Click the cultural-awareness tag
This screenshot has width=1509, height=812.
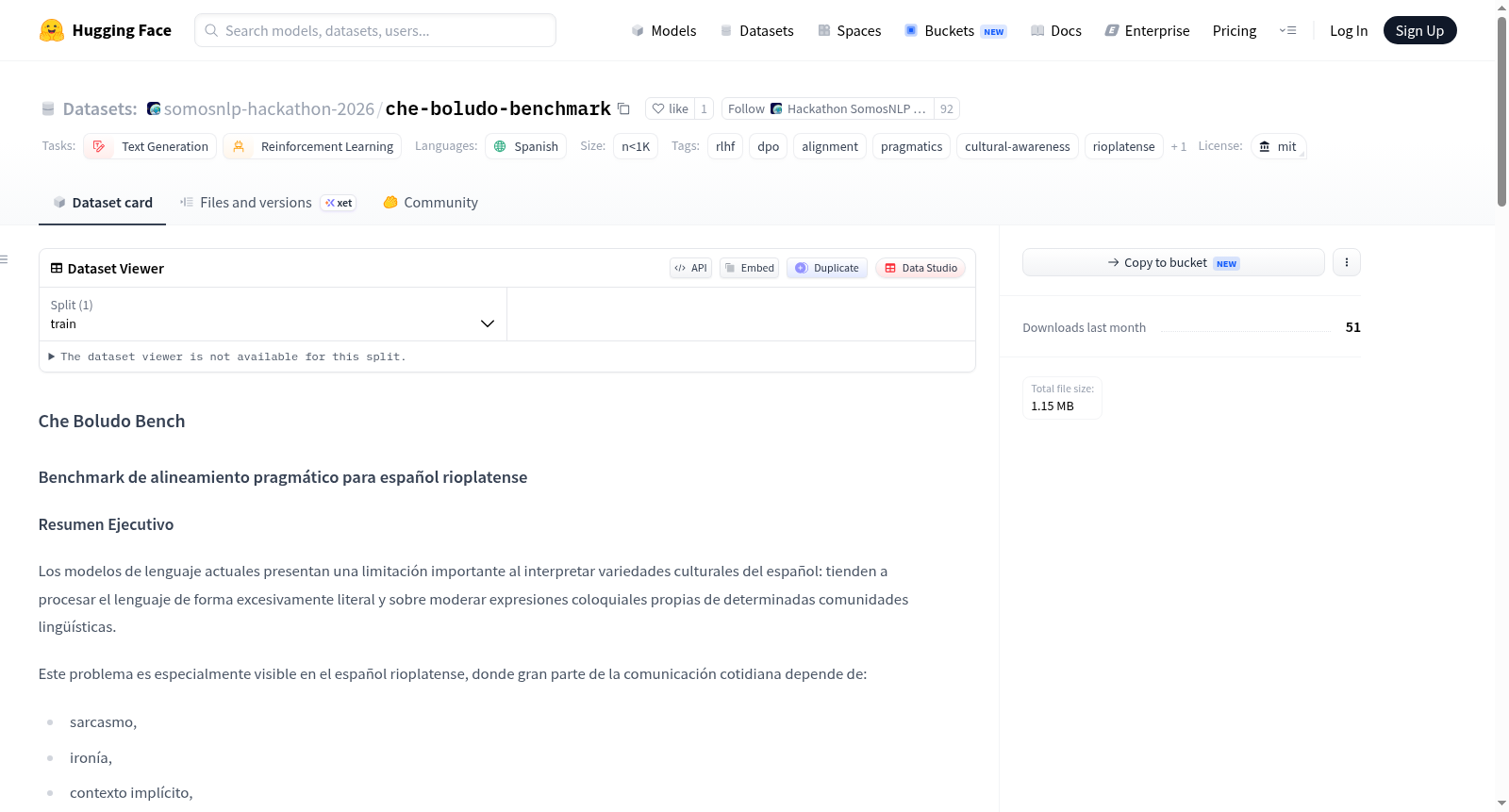[1017, 146]
